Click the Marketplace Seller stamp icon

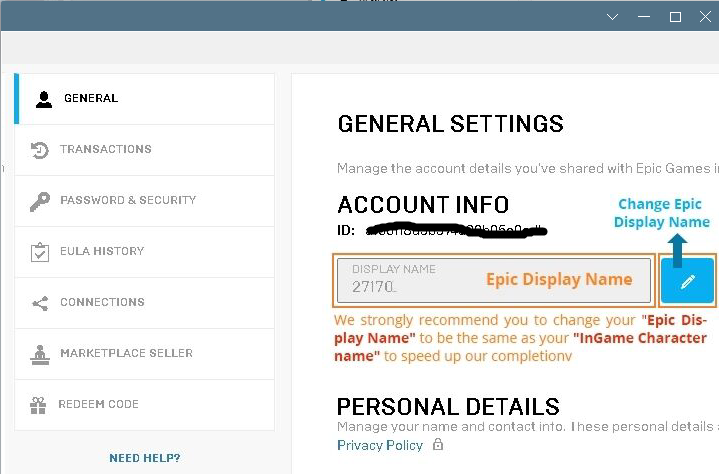point(40,355)
